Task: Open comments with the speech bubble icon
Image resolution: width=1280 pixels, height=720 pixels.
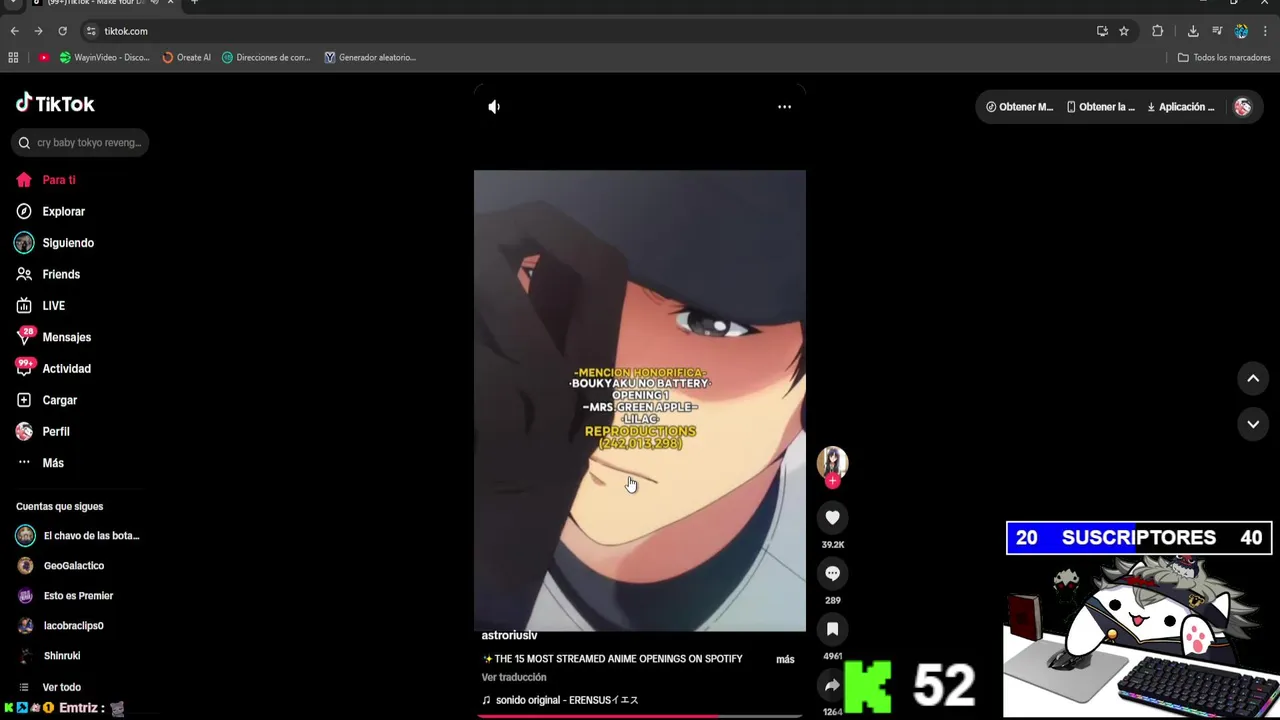Action: point(832,573)
